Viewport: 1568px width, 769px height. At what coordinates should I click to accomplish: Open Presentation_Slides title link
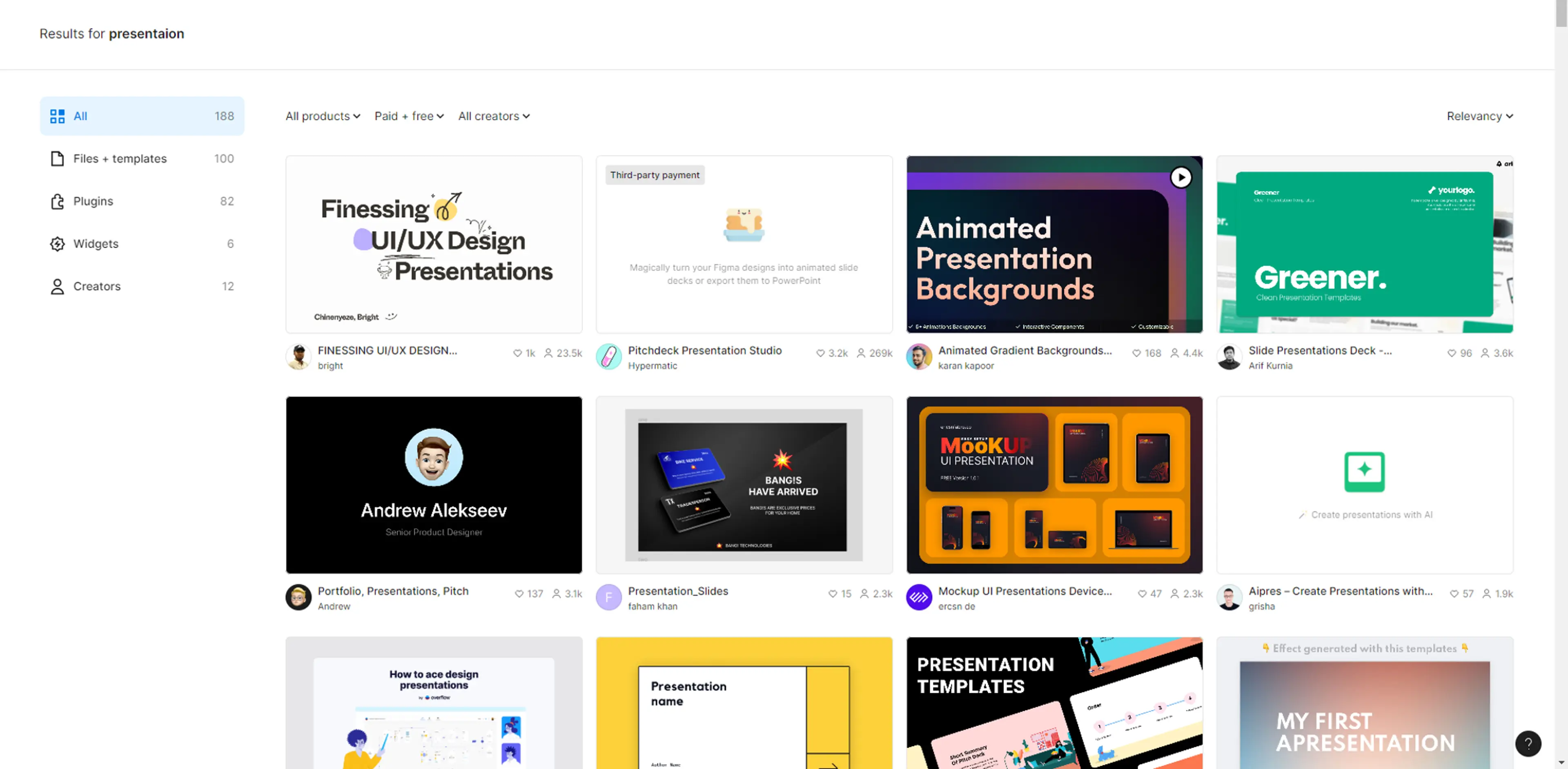678,591
